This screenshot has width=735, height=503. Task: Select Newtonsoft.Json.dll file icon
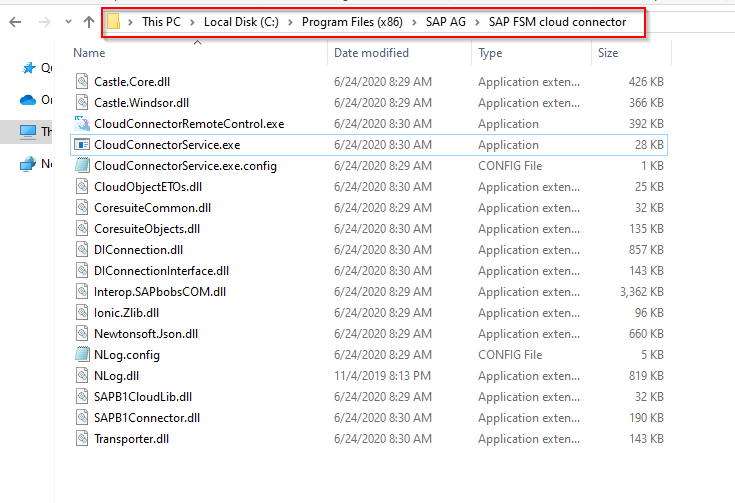coord(82,333)
